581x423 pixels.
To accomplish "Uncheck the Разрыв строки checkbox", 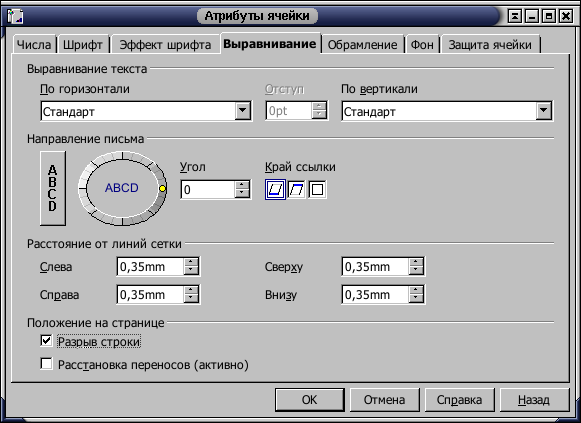I will [x=46, y=340].
